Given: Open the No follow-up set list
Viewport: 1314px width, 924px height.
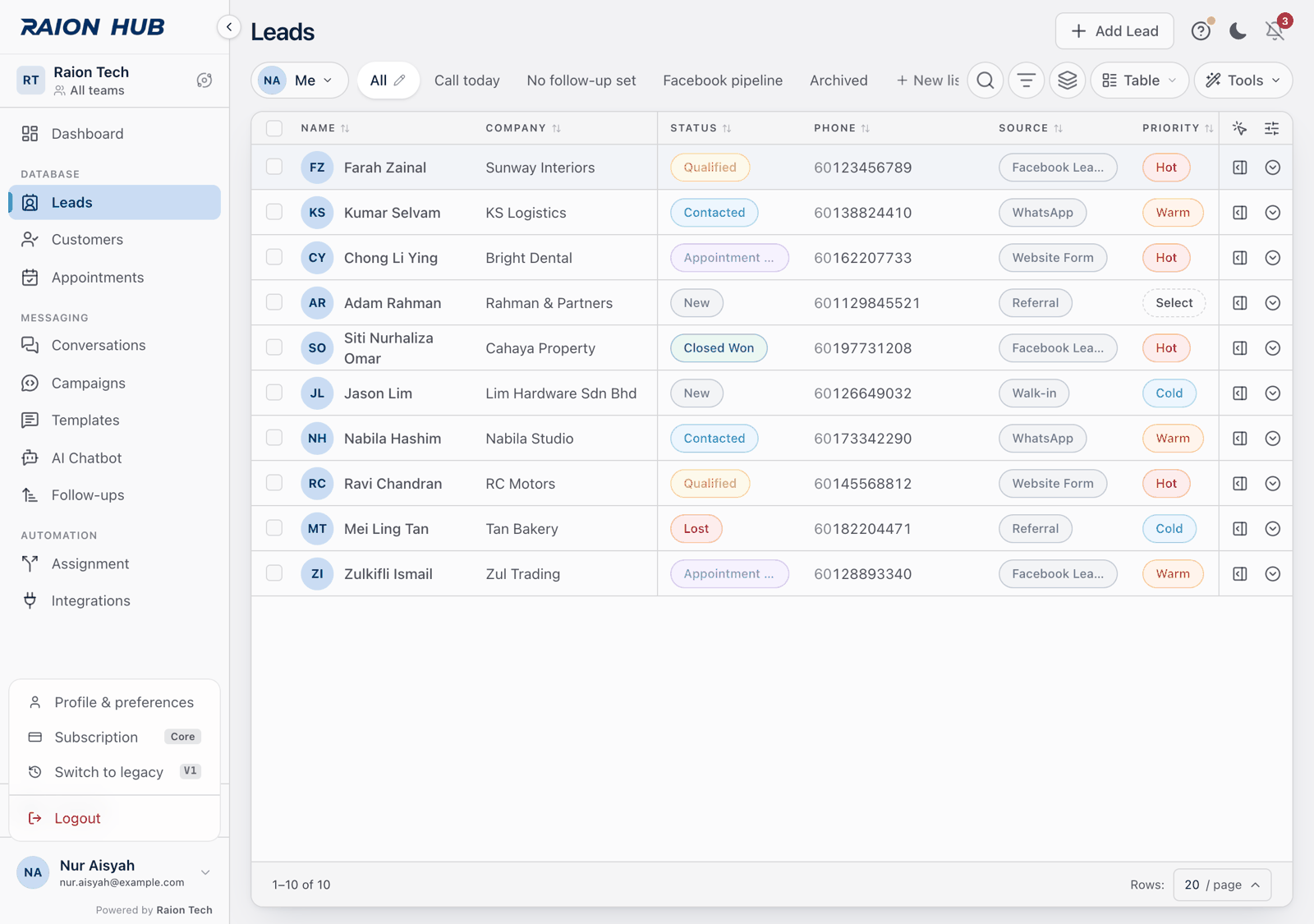Looking at the screenshot, I should coord(581,80).
